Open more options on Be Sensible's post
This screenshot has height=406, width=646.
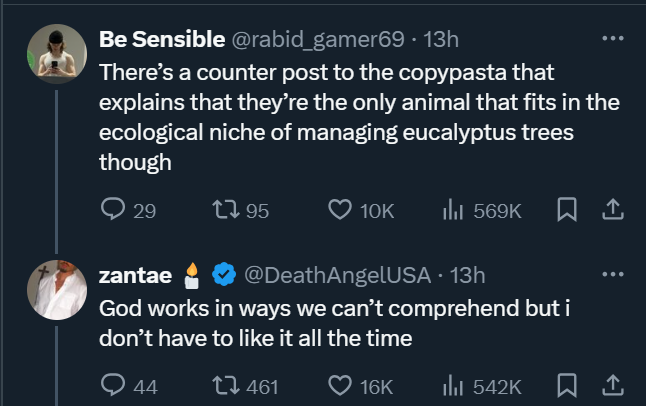click(x=609, y=39)
